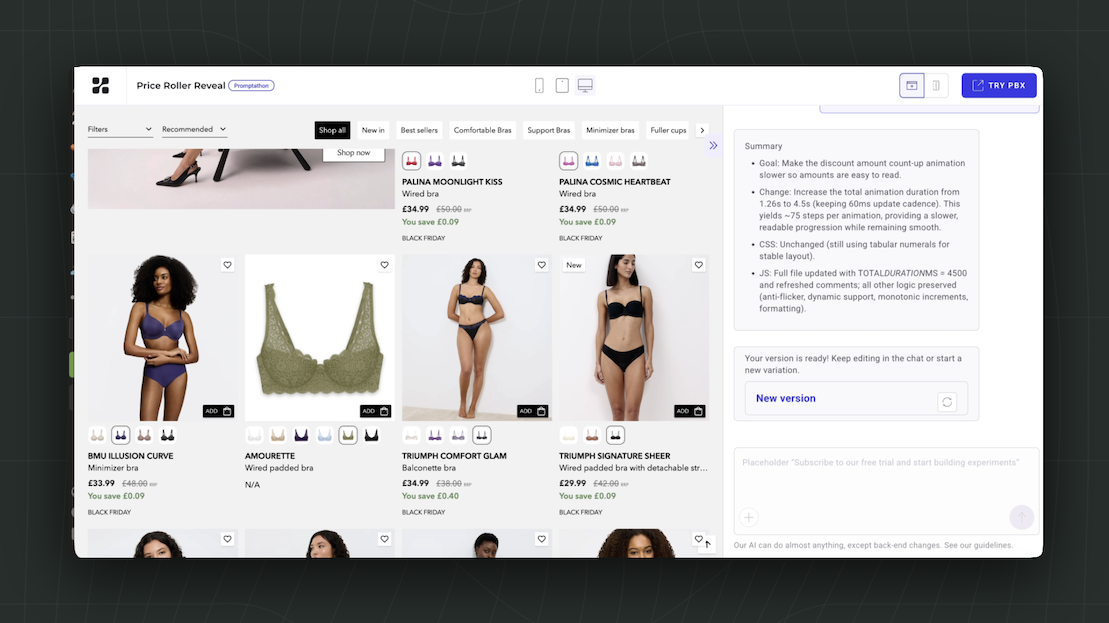Favorite the Triumph Signature Sheer bra
The image size is (1109, 623).
(698, 265)
